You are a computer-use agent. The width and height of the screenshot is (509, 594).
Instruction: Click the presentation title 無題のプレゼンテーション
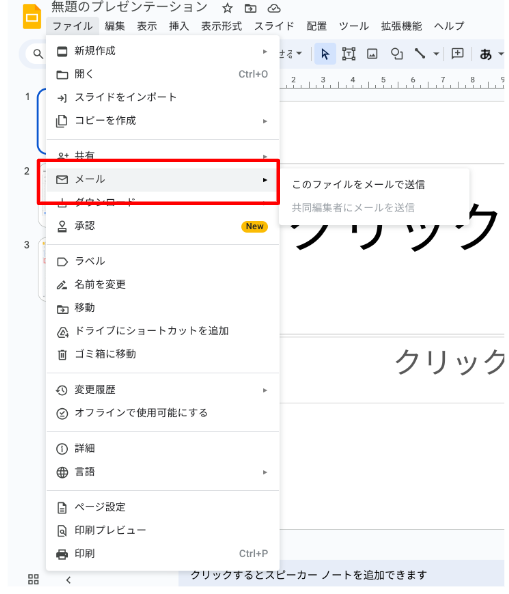[x=129, y=7]
